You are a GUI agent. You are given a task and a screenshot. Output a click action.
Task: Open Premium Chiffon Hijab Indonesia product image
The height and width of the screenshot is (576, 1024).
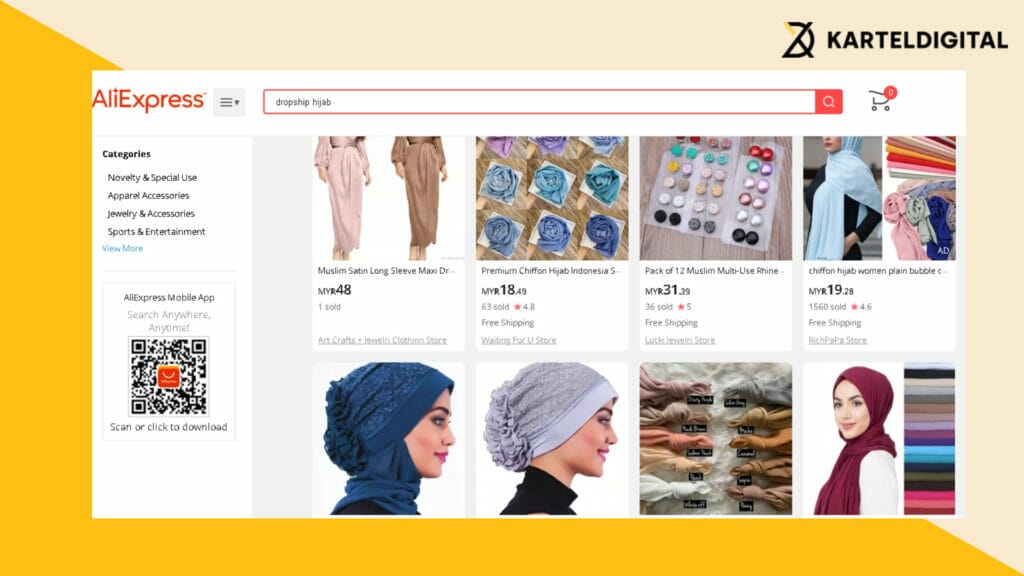tap(552, 199)
